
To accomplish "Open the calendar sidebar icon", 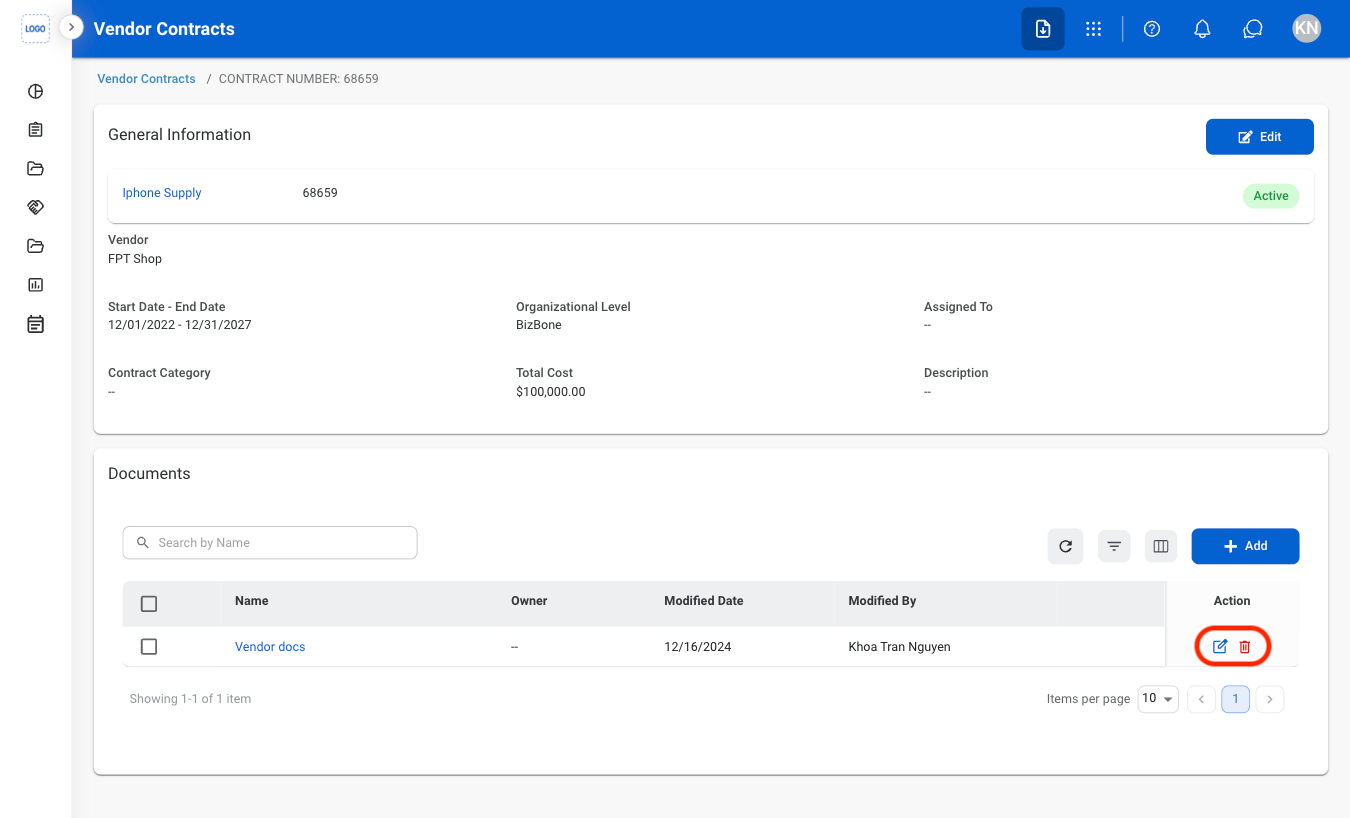I will (x=36, y=324).
